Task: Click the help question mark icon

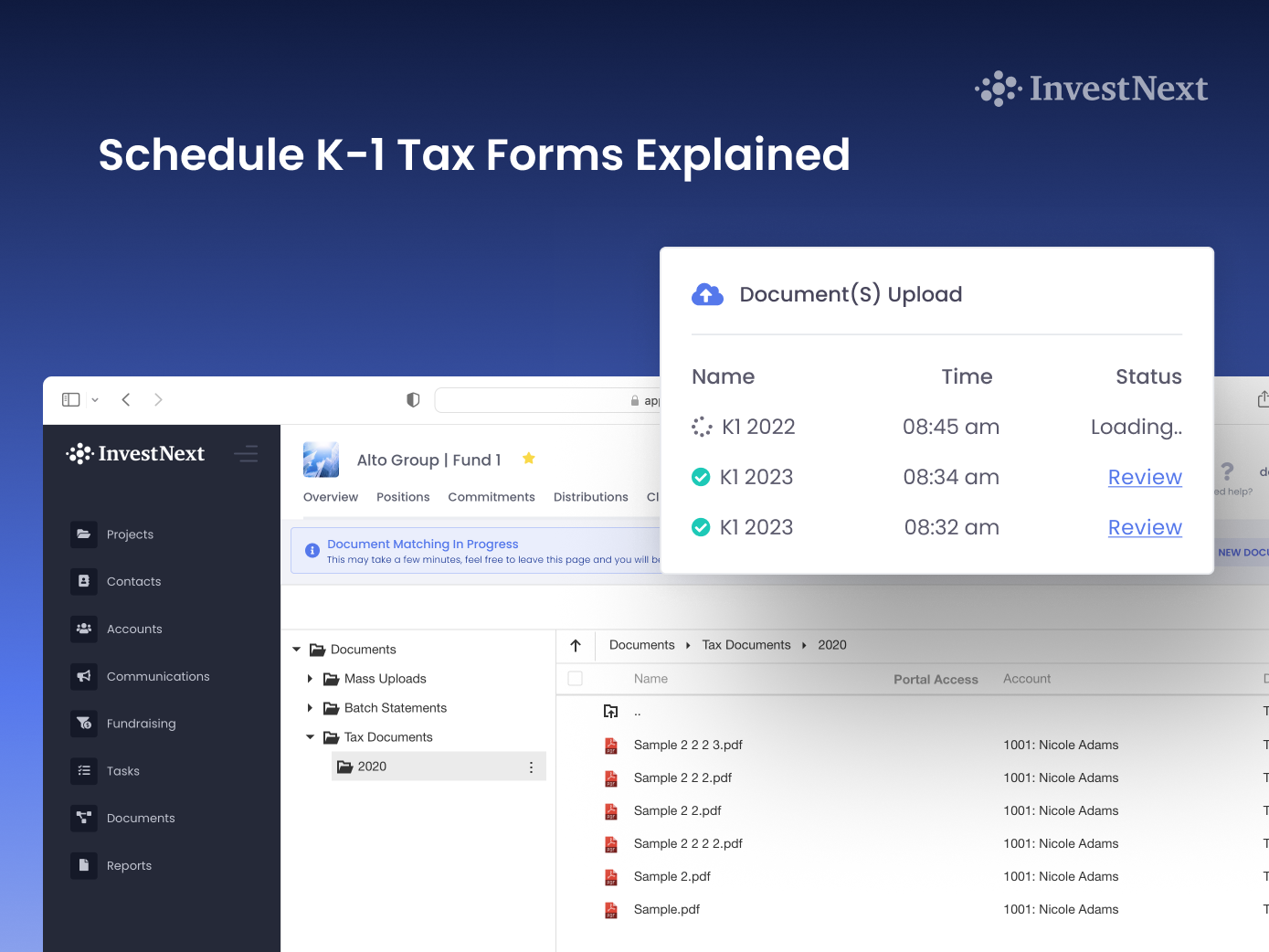Action: tap(1227, 471)
